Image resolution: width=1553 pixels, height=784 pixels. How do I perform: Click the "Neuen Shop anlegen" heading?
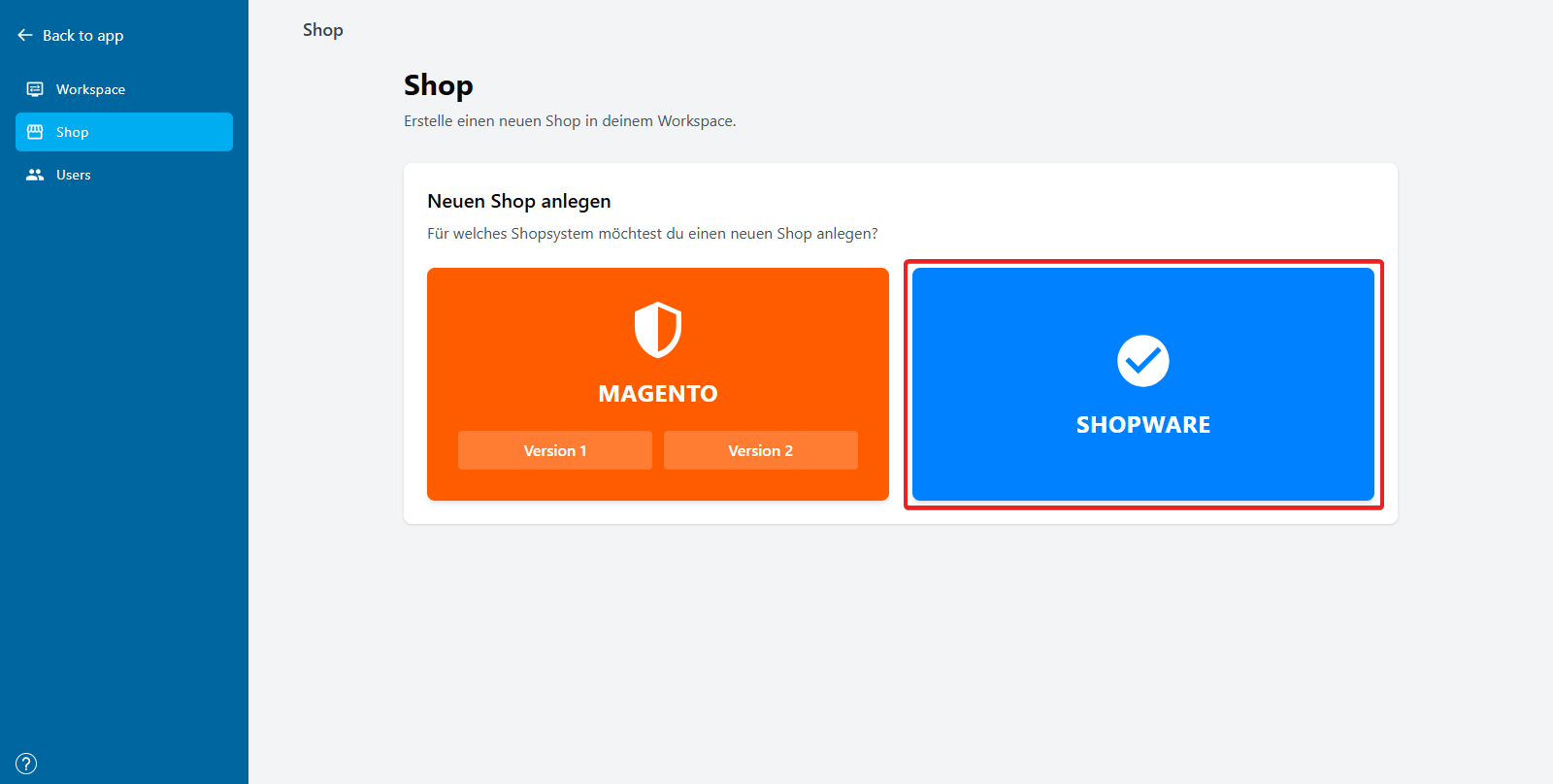[x=519, y=201]
